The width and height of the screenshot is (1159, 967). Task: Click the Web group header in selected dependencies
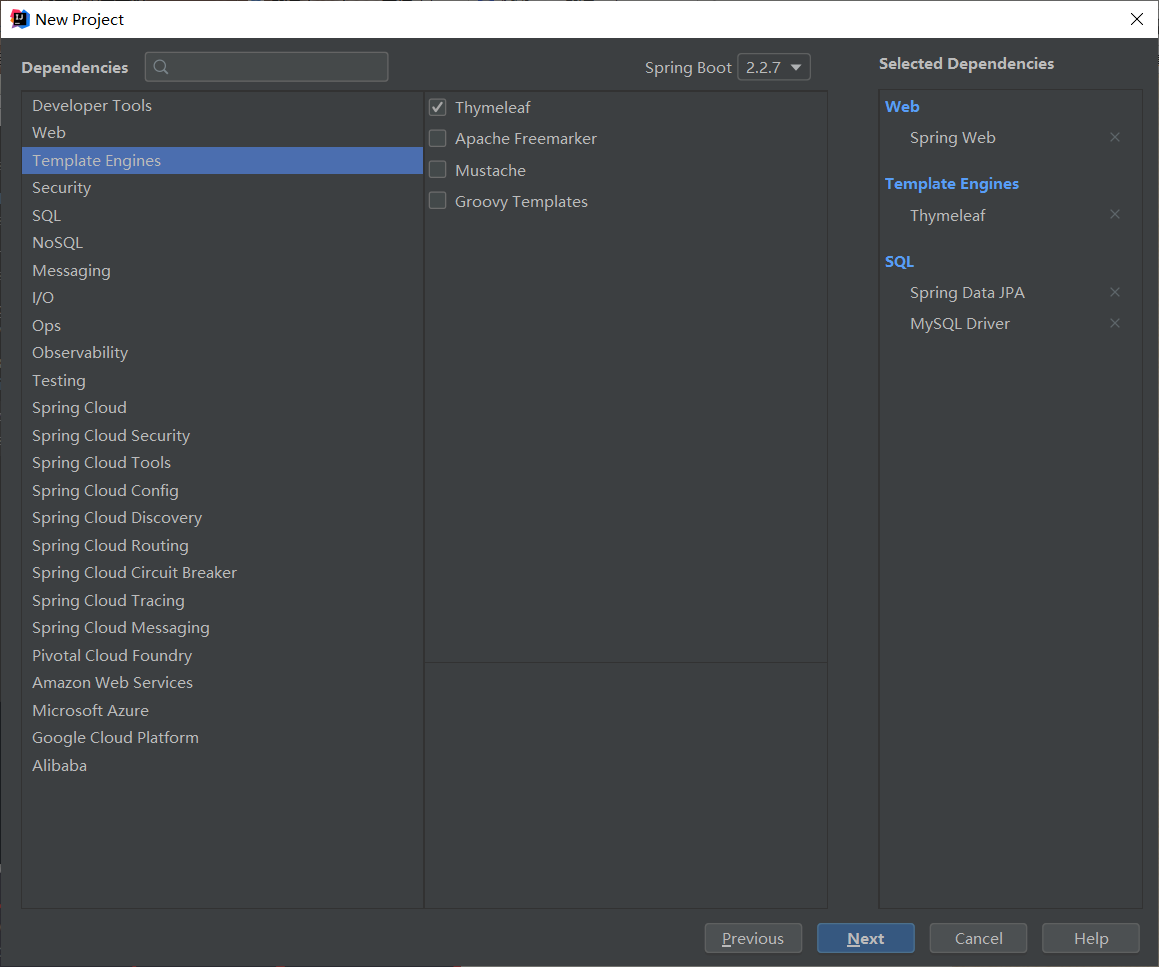[902, 106]
